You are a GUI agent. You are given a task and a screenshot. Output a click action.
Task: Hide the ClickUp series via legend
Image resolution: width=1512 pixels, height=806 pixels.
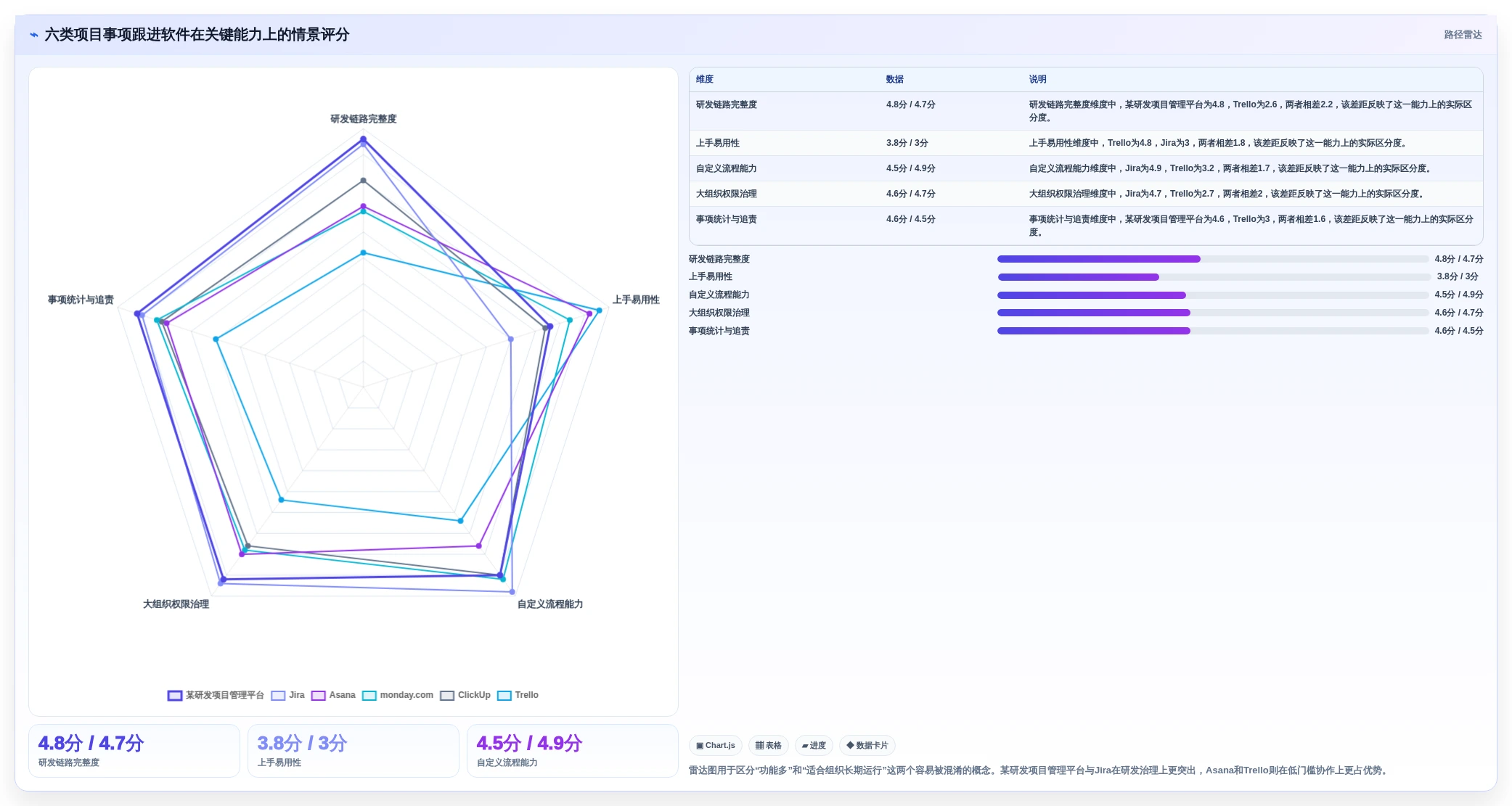coord(447,695)
